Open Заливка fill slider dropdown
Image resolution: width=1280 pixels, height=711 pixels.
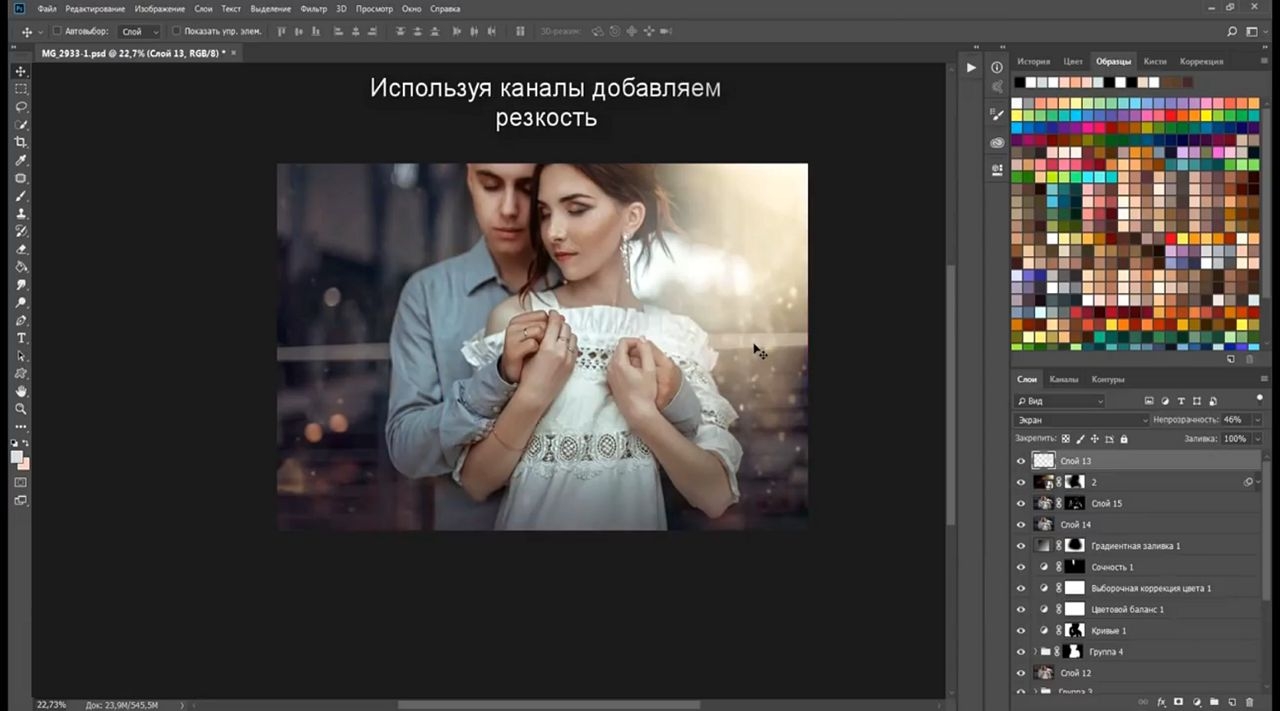pyautogui.click(x=1257, y=439)
